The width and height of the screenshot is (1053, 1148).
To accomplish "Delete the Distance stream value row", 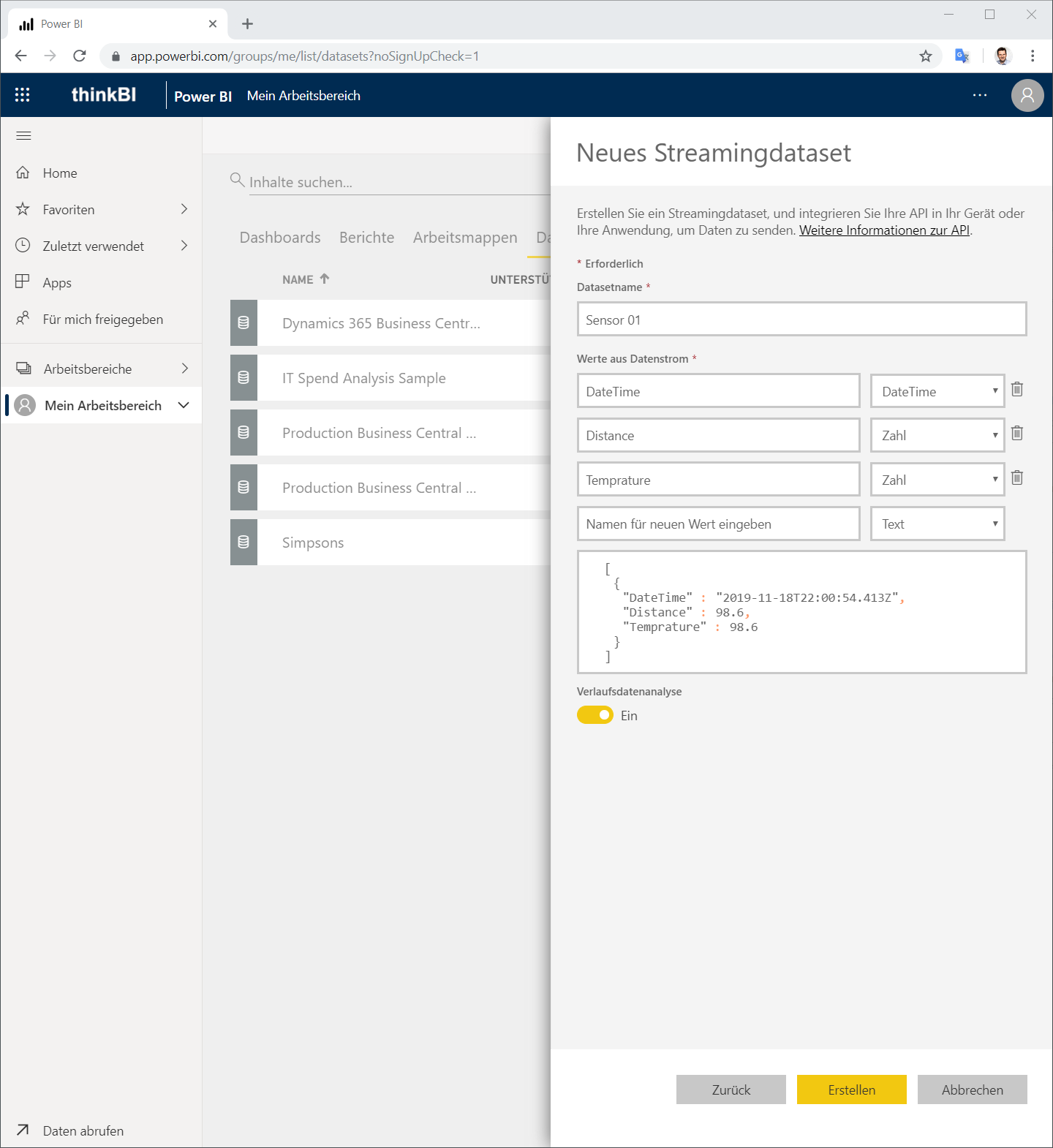I will click(1016, 434).
